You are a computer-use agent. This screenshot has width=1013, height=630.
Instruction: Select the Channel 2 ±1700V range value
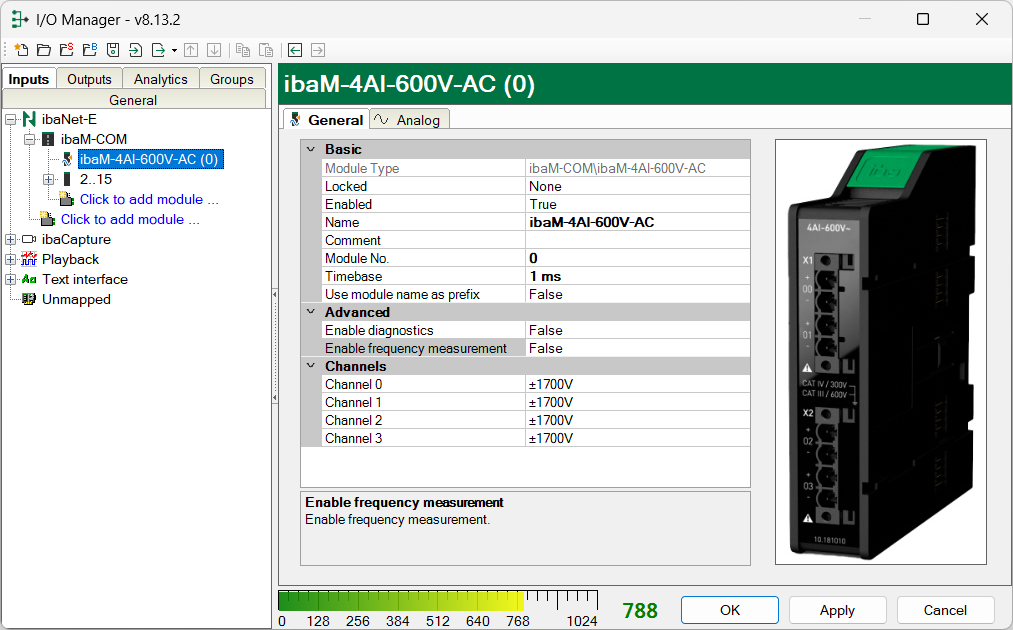coord(638,421)
